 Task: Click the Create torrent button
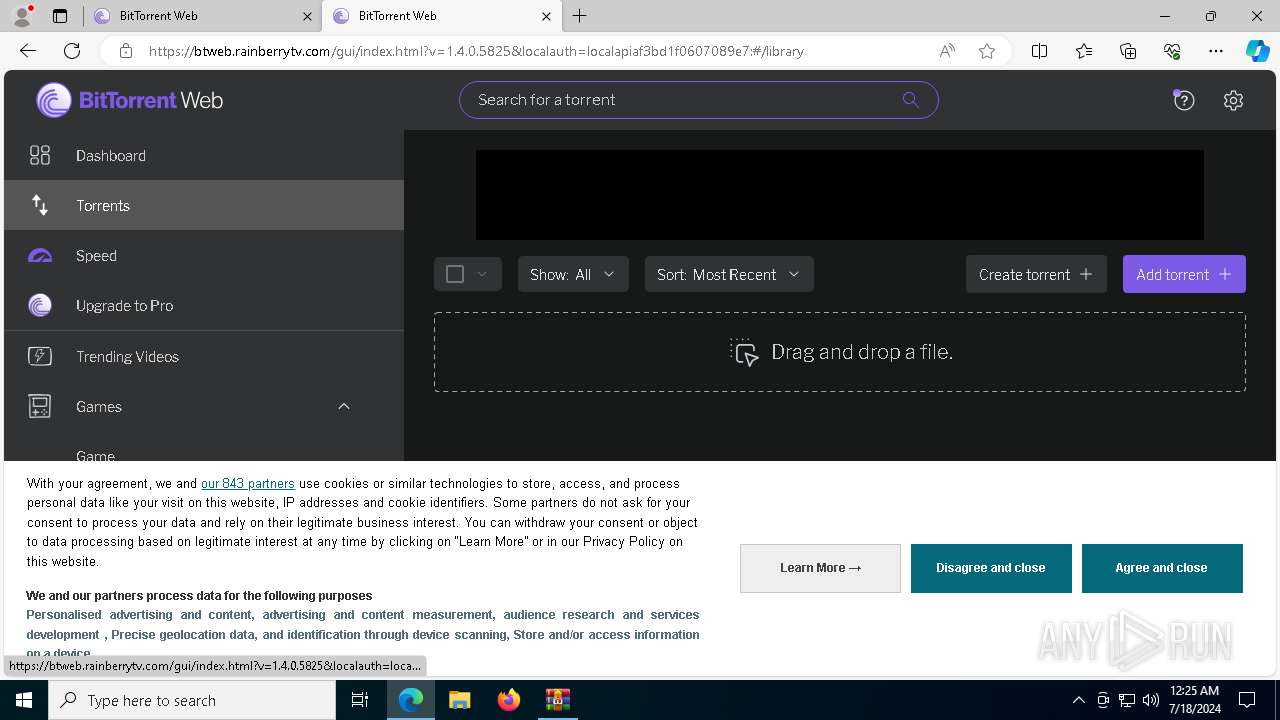pos(1036,274)
